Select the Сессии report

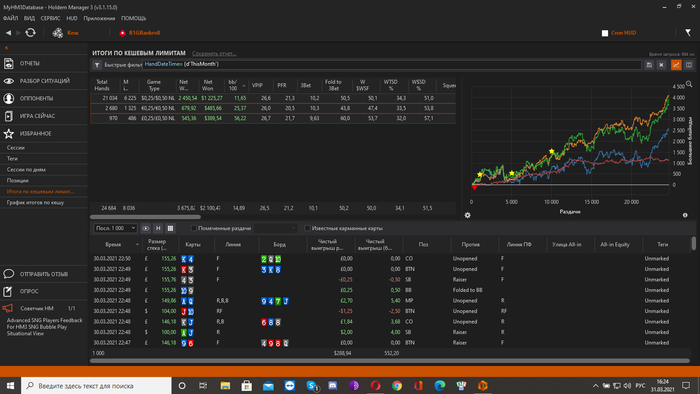click(16, 148)
